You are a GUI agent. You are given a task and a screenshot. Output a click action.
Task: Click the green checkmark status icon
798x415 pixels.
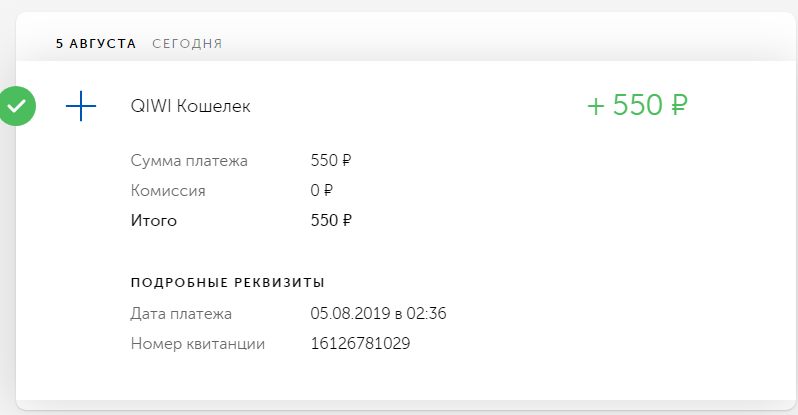16,106
